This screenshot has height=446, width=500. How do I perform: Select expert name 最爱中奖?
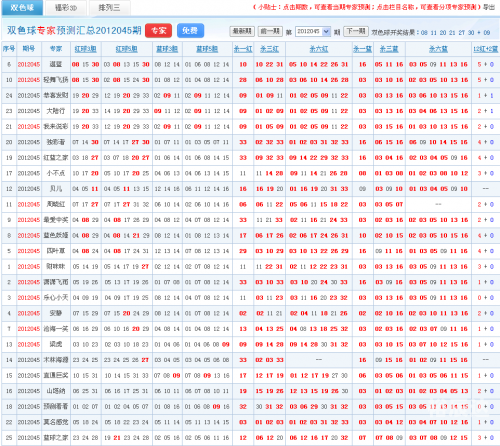pyautogui.click(x=56, y=220)
